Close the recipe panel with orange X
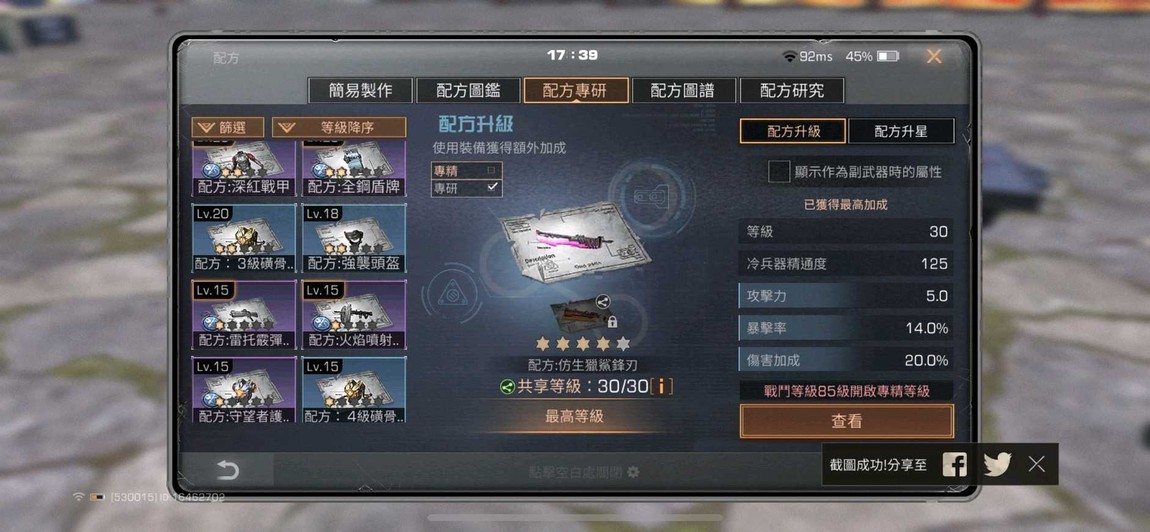Viewport: 1150px width, 532px height. [934, 57]
